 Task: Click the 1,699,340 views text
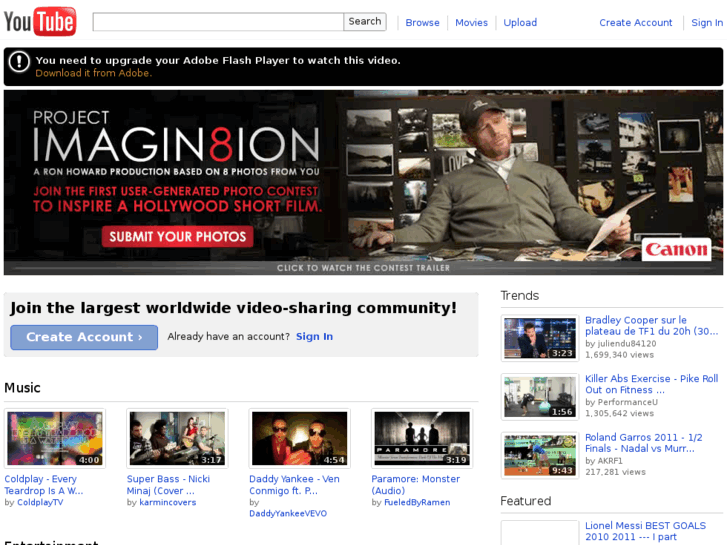(619, 355)
